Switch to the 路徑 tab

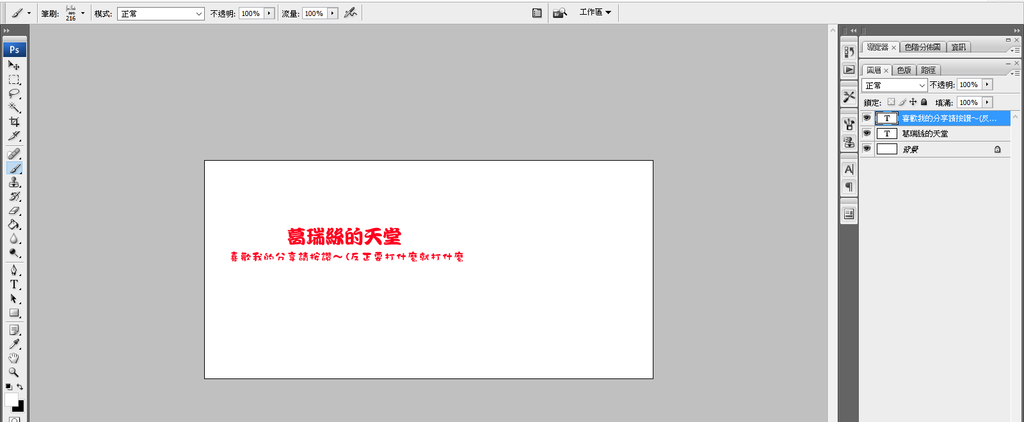pos(929,70)
